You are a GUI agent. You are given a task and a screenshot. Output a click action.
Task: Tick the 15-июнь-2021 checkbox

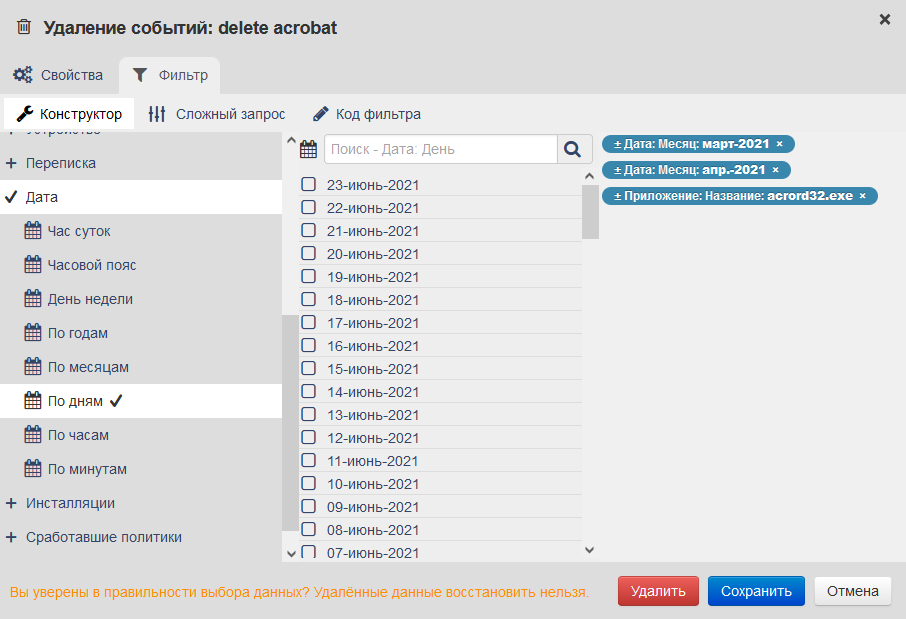[309, 369]
